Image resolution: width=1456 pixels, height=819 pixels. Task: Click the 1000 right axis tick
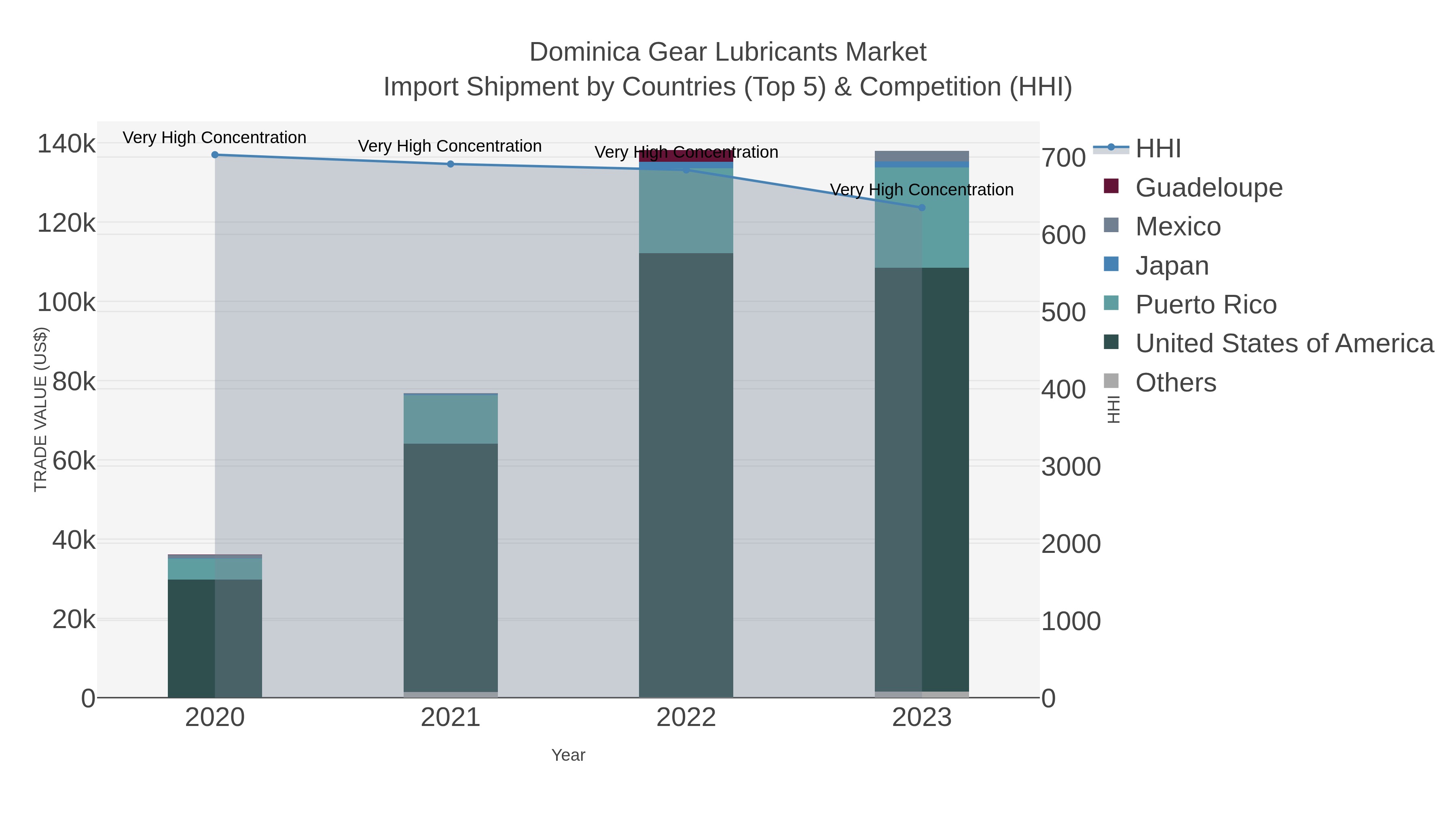[1071, 621]
